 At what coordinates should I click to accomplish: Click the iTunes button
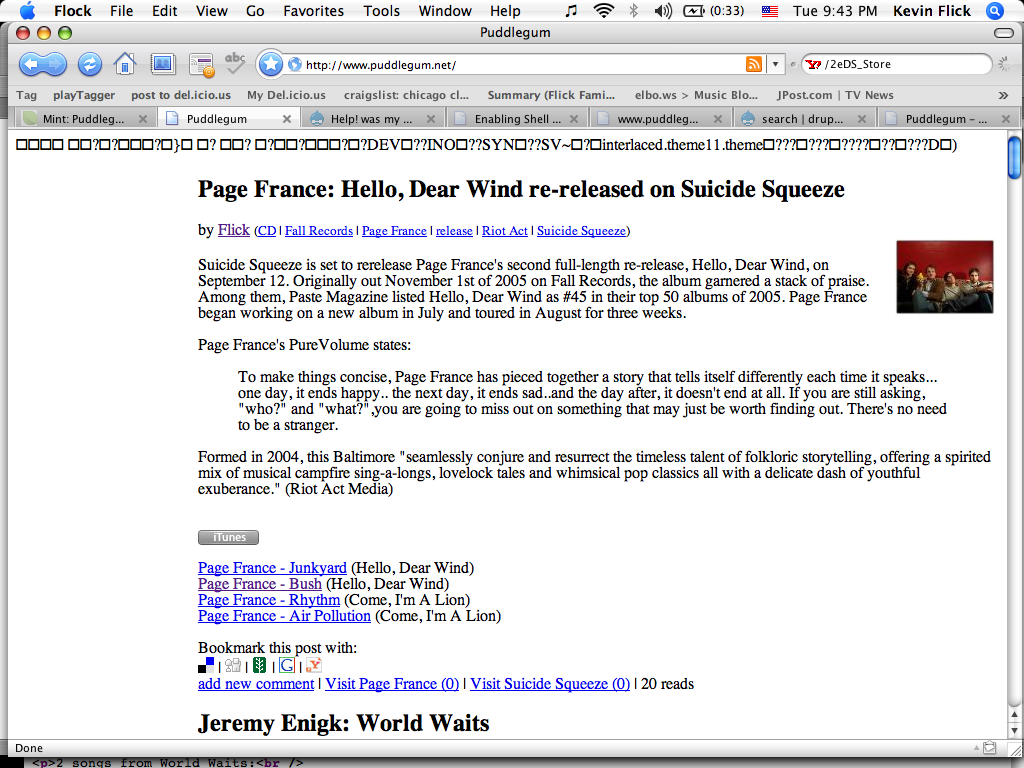[x=228, y=537]
